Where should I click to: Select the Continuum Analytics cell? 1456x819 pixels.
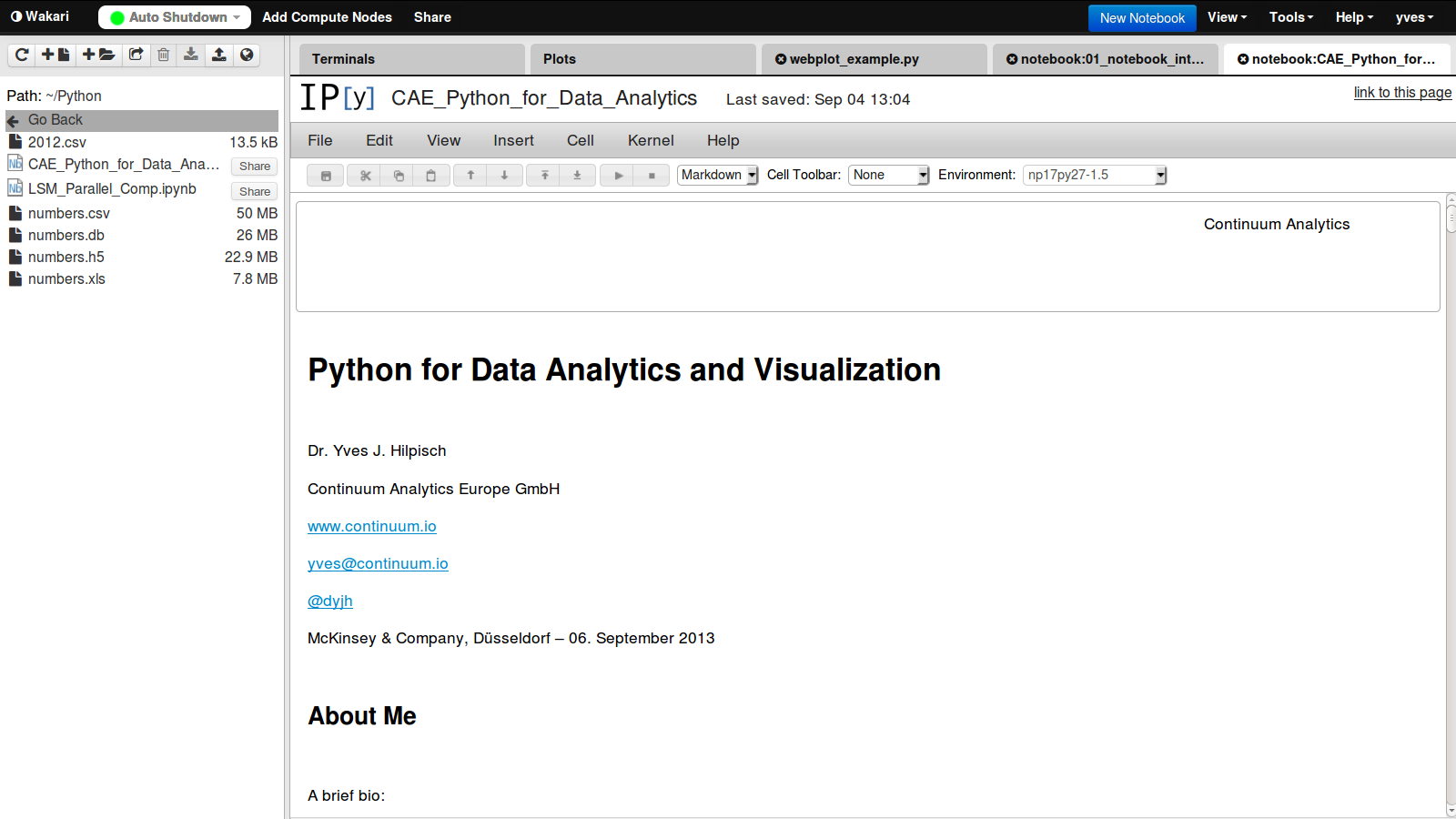point(868,257)
